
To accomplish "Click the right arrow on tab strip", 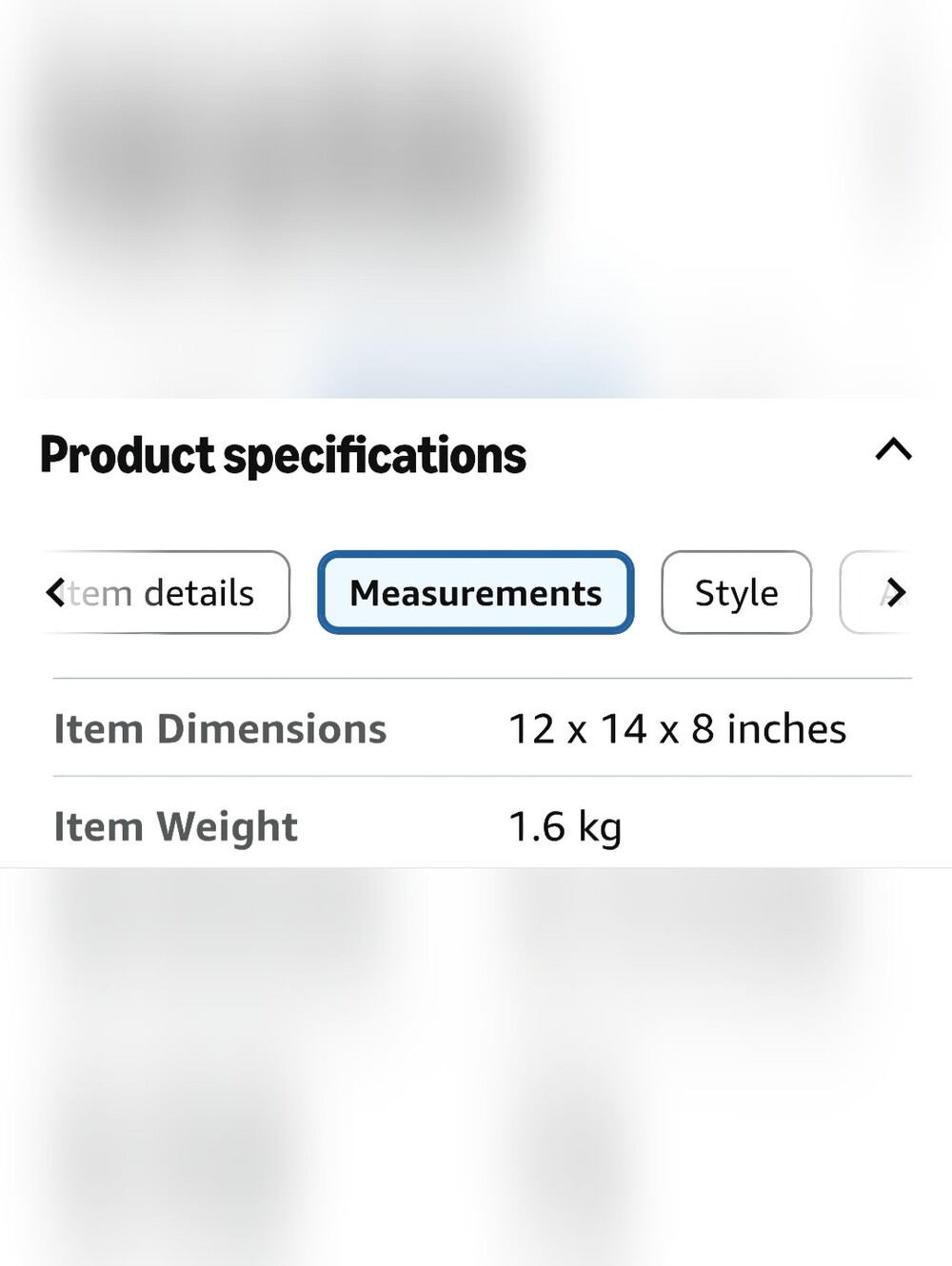I will [896, 592].
